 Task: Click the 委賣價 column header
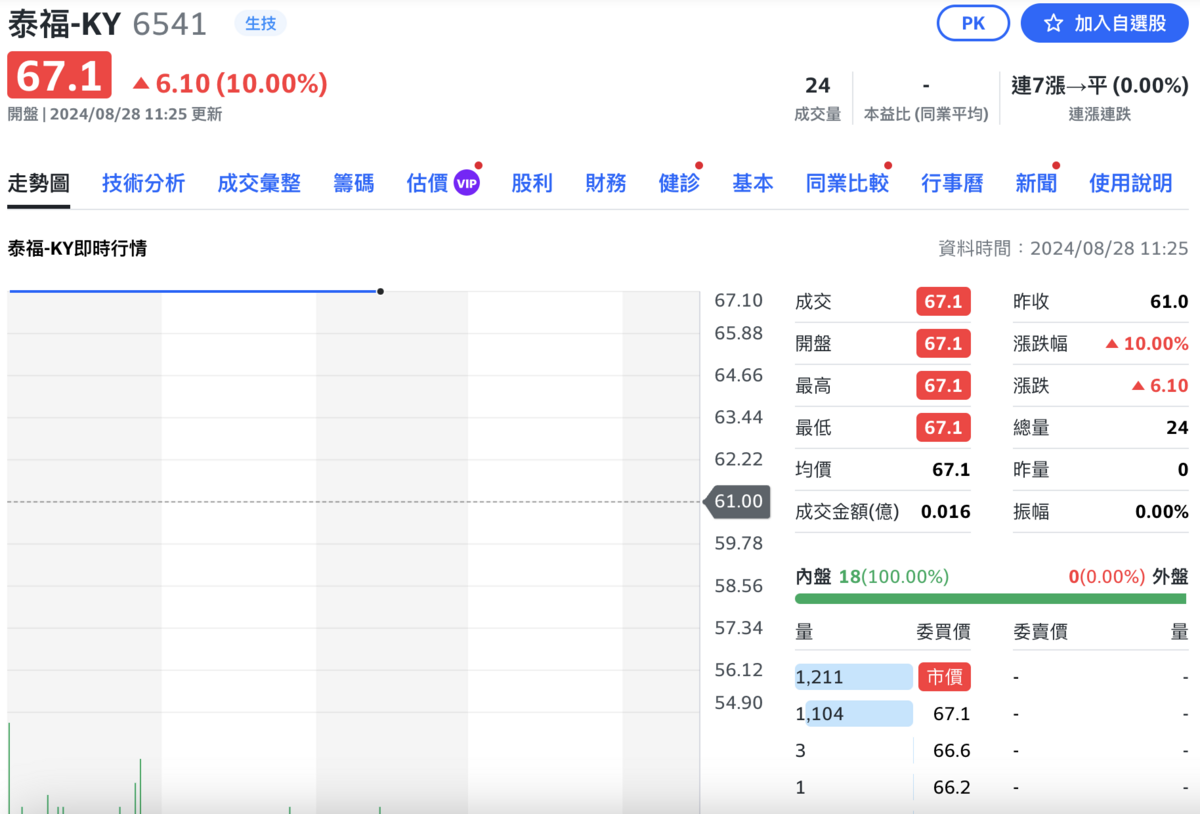(1040, 632)
